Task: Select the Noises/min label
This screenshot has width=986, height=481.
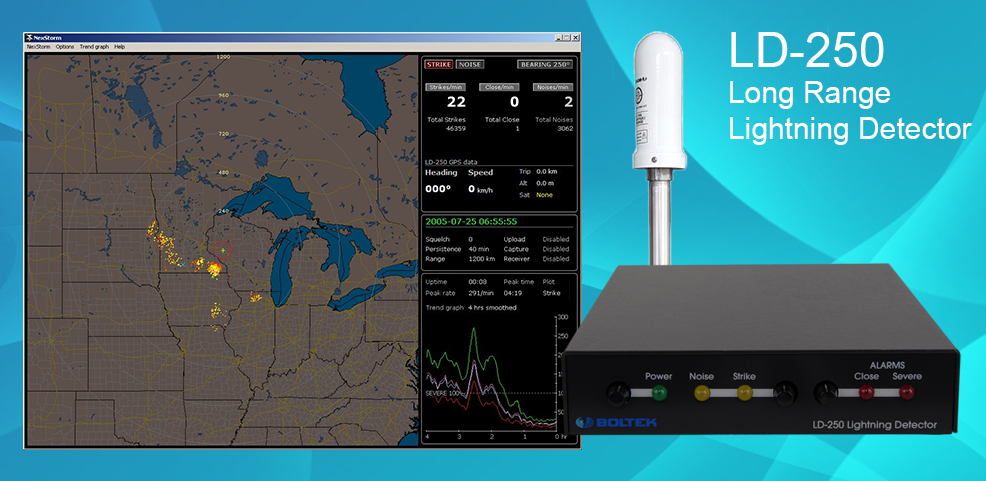Action: pos(553,87)
